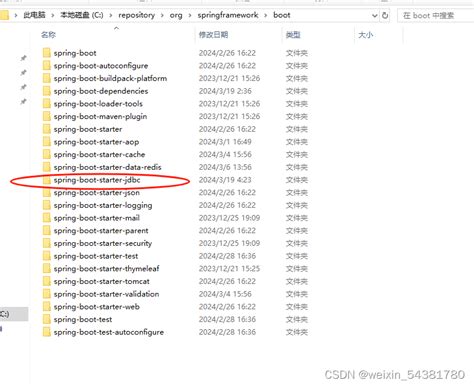
Task: Click the first pin icon in quick access
Action: pos(23,58)
